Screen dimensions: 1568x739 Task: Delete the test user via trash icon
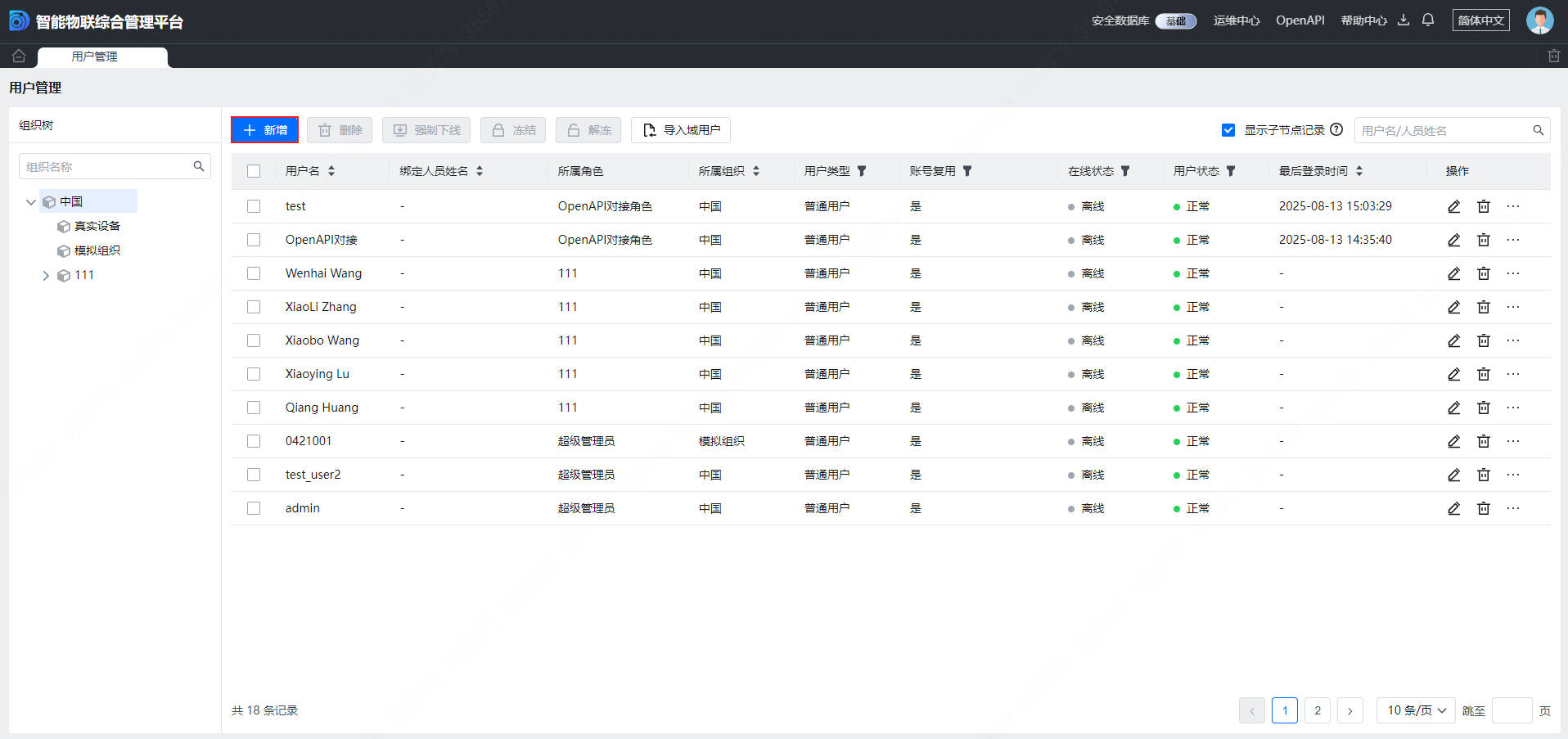tap(1483, 206)
